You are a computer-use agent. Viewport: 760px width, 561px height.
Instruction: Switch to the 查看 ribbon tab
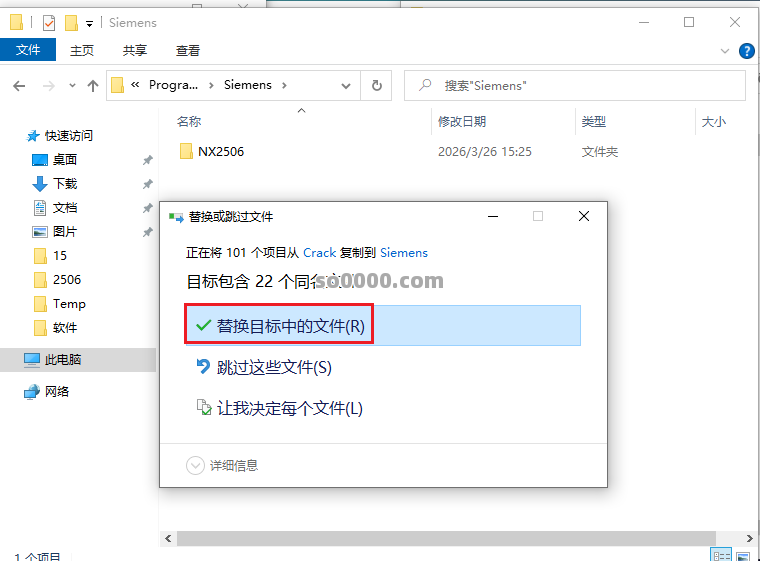tap(188, 50)
